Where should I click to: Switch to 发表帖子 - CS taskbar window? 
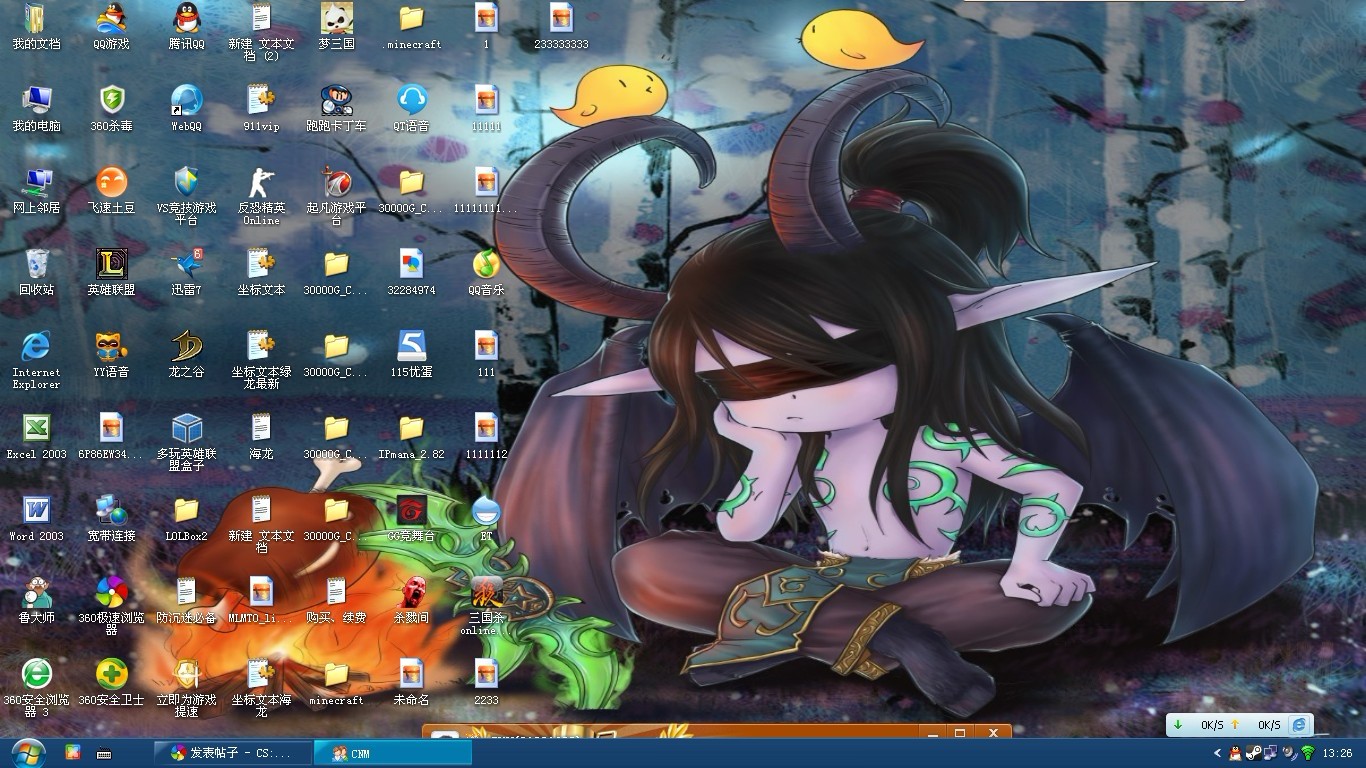click(x=232, y=753)
